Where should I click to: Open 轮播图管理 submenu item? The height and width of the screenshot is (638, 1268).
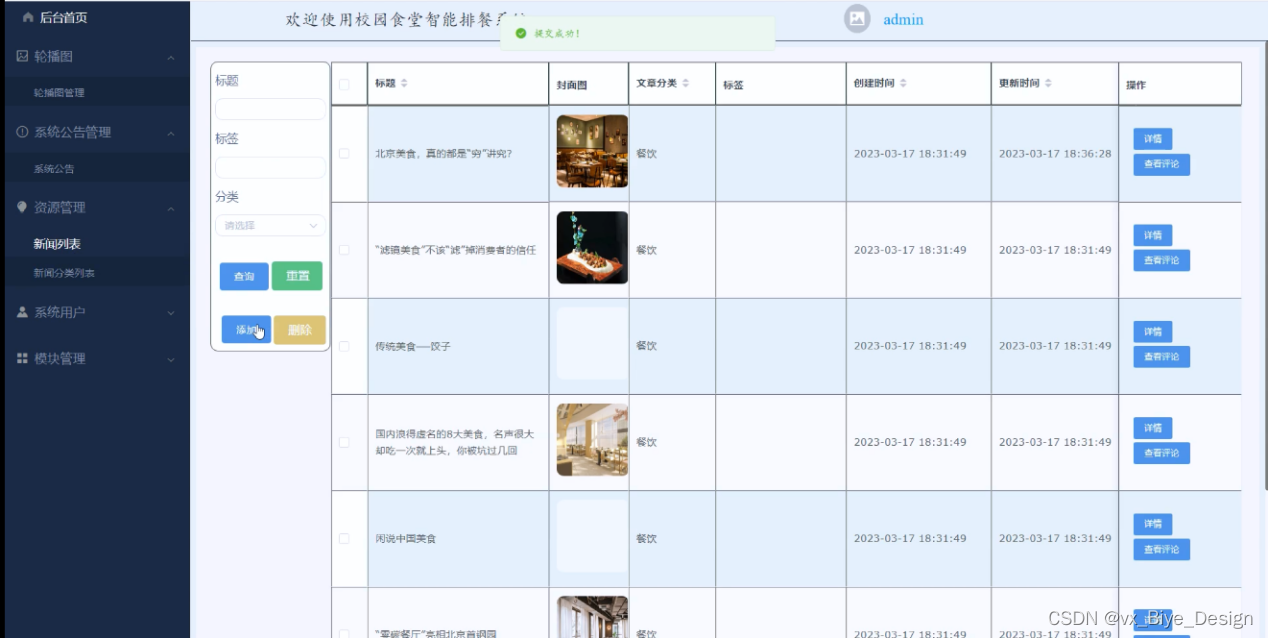click(59, 93)
